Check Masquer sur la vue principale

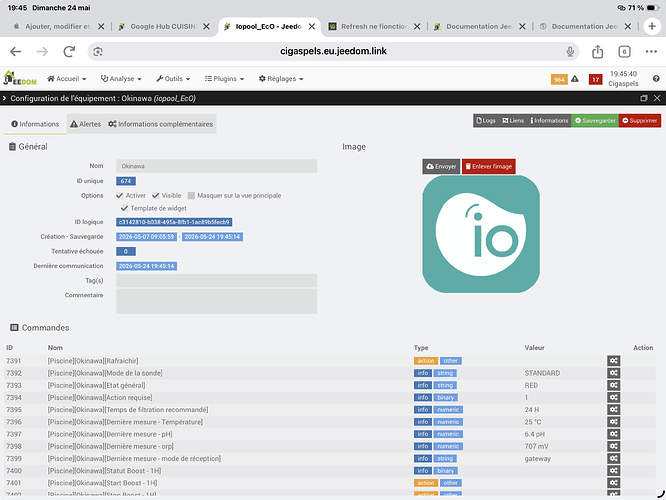(191, 195)
